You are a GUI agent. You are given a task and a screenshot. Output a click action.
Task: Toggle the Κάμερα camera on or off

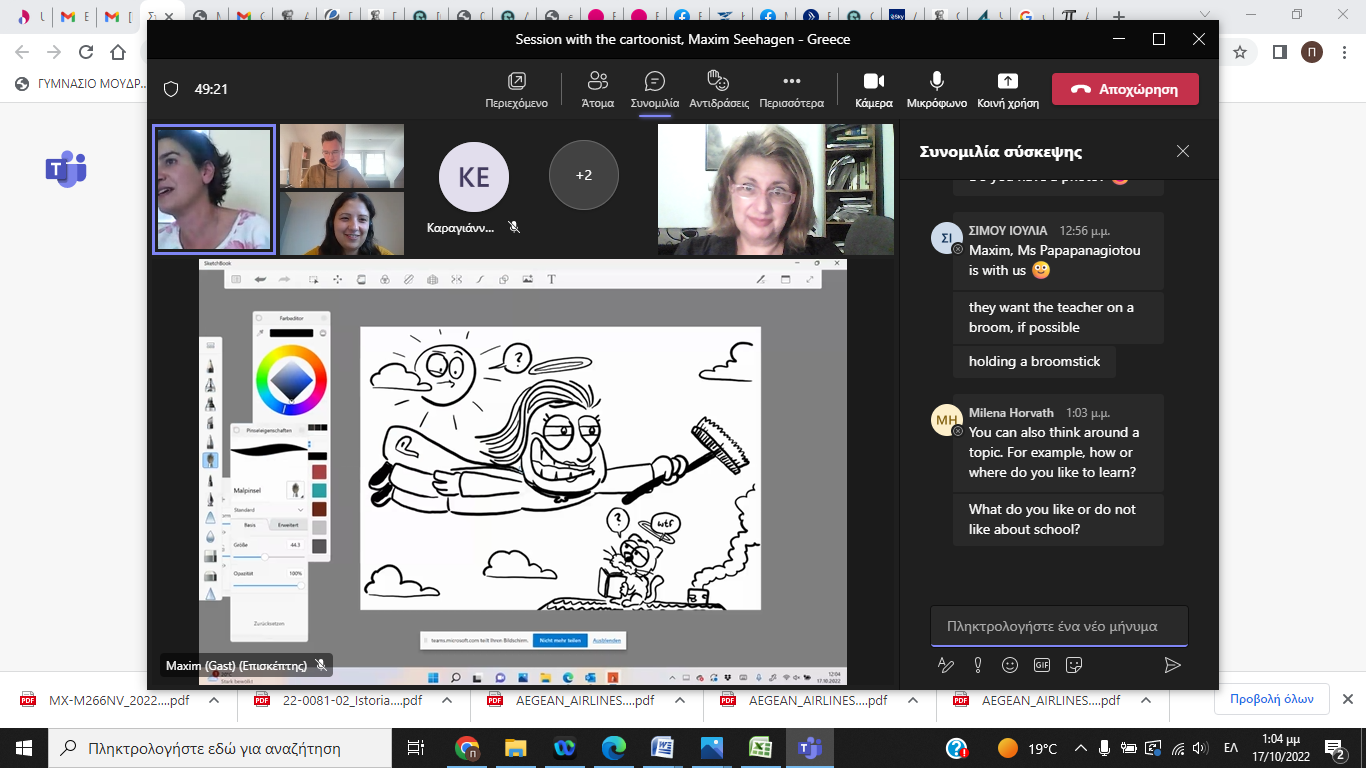pyautogui.click(x=873, y=89)
